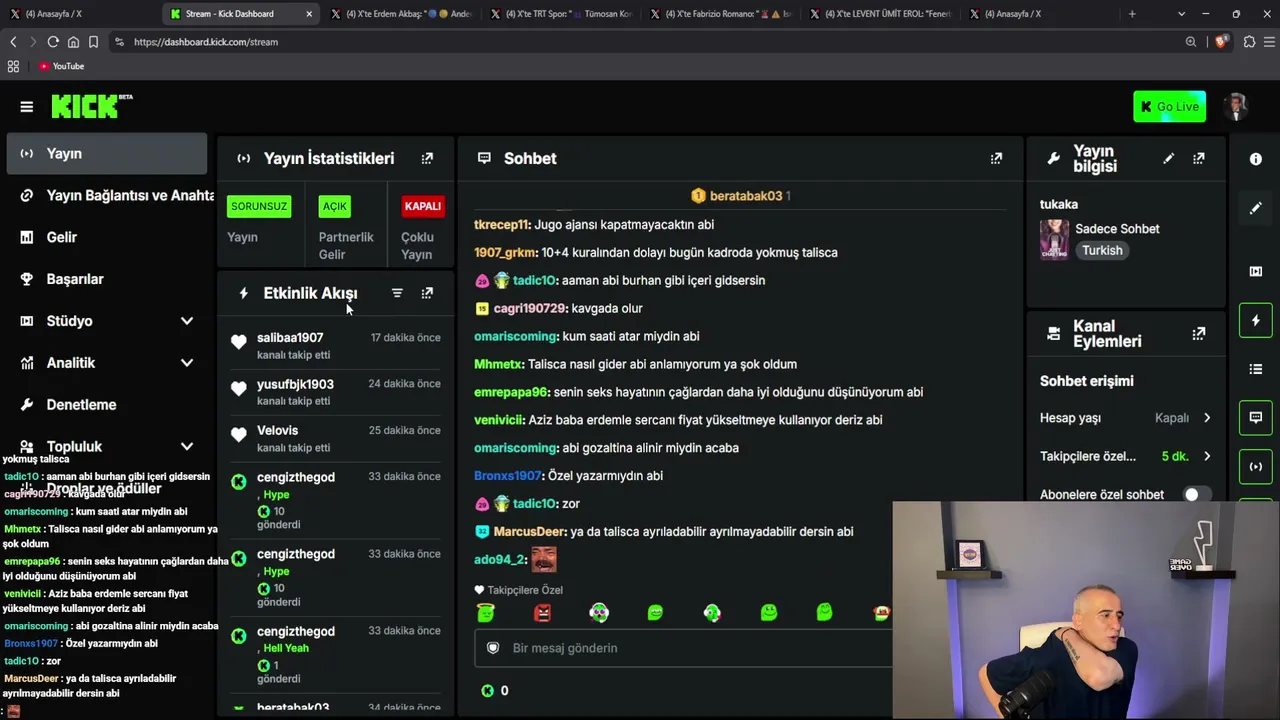Expand the Topluluk sidebar section
1280x720 pixels.
[x=186, y=447]
